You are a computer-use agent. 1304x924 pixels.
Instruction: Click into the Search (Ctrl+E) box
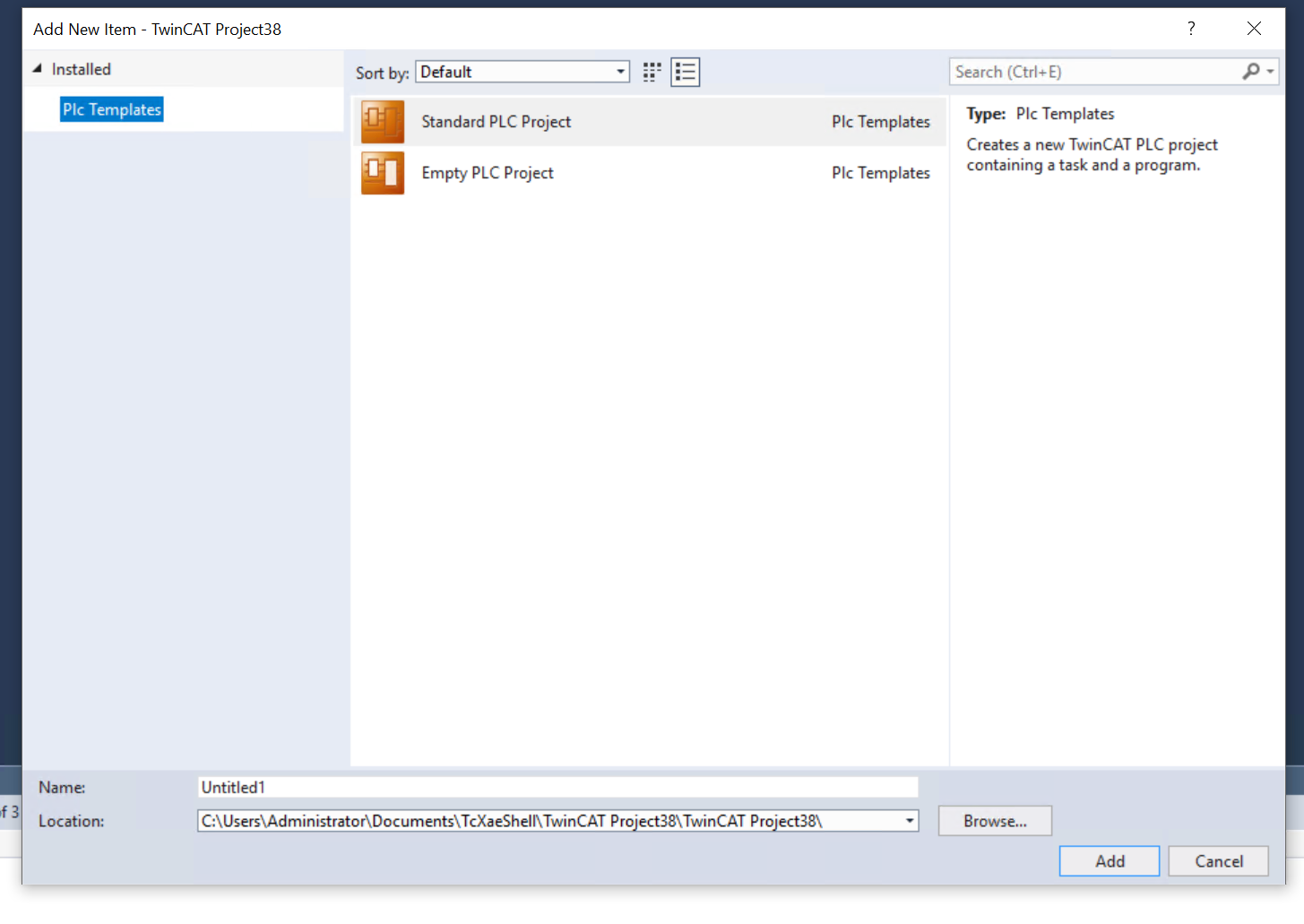(x=1095, y=72)
